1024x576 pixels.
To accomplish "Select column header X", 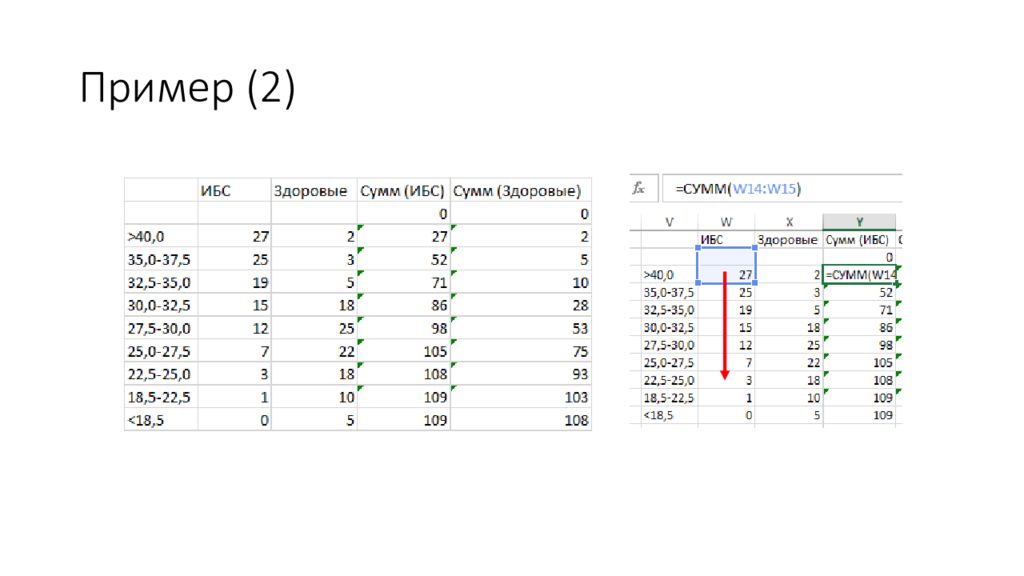I will (x=789, y=222).
